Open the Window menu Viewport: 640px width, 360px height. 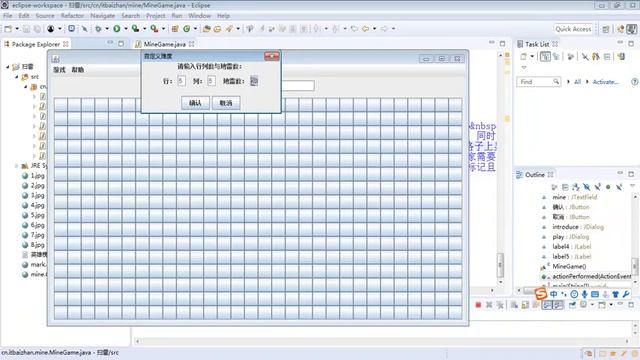(199, 16)
